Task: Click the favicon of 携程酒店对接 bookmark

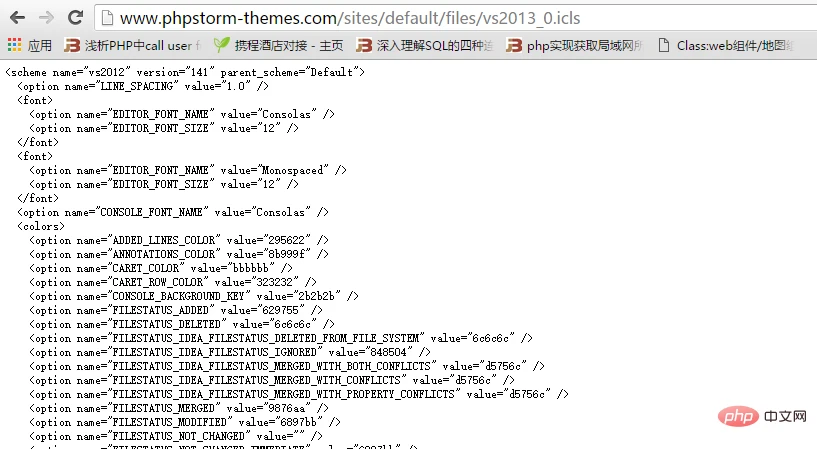Action: (x=221, y=45)
